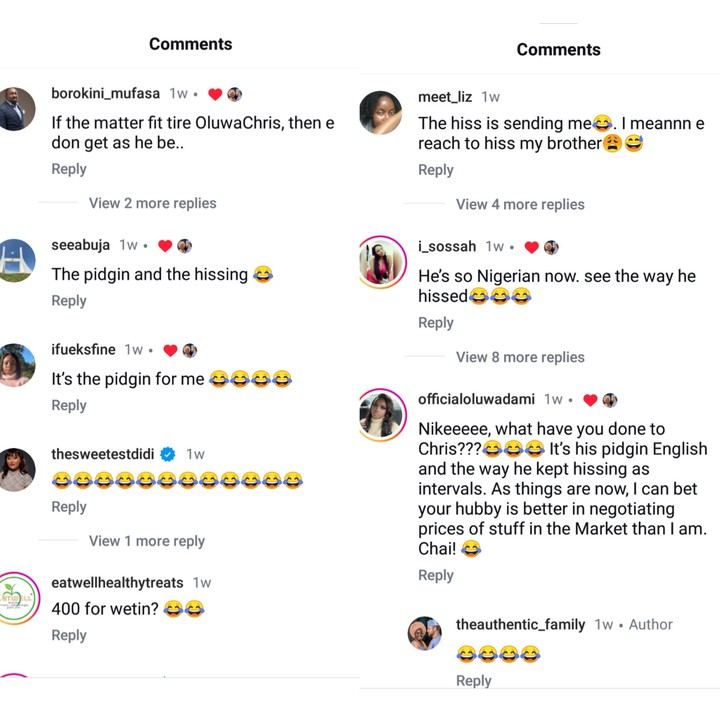
Task: Tap seeabuja's avatar image
Action: (17, 261)
